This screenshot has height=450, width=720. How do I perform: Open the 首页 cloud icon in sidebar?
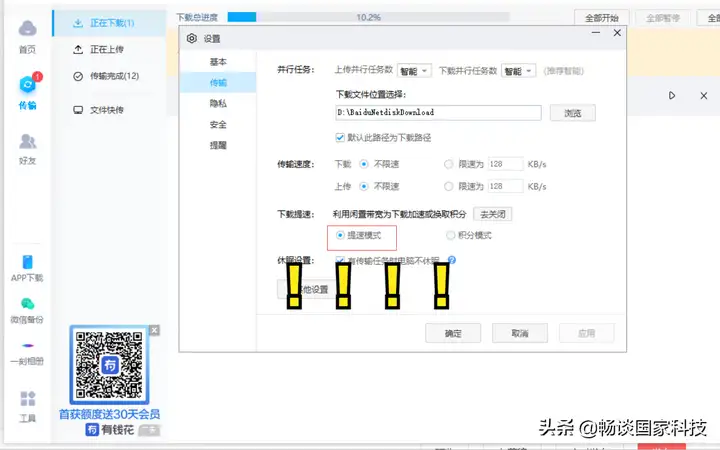pos(28,29)
